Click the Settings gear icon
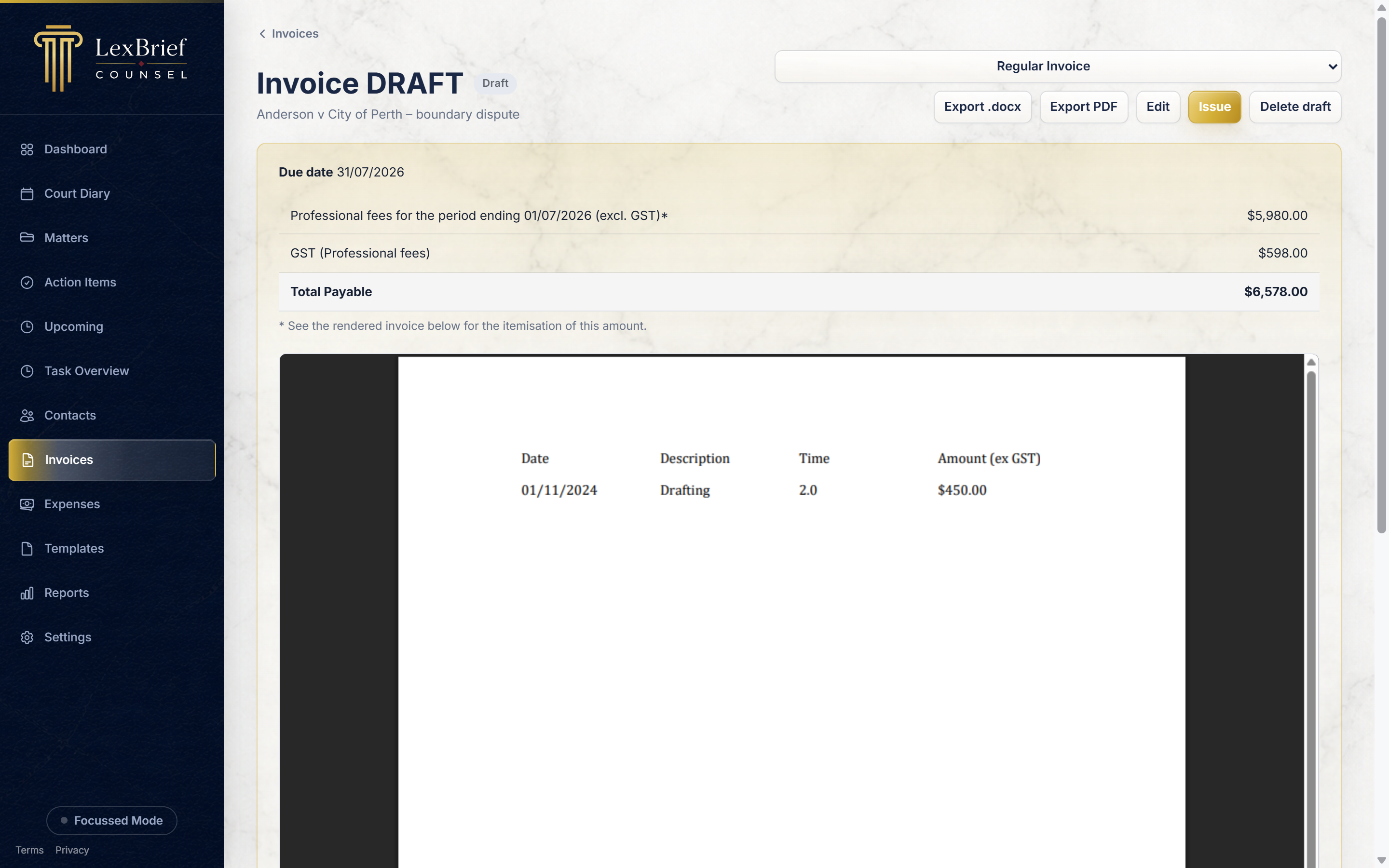Screen dimensions: 1389x868 27,637
